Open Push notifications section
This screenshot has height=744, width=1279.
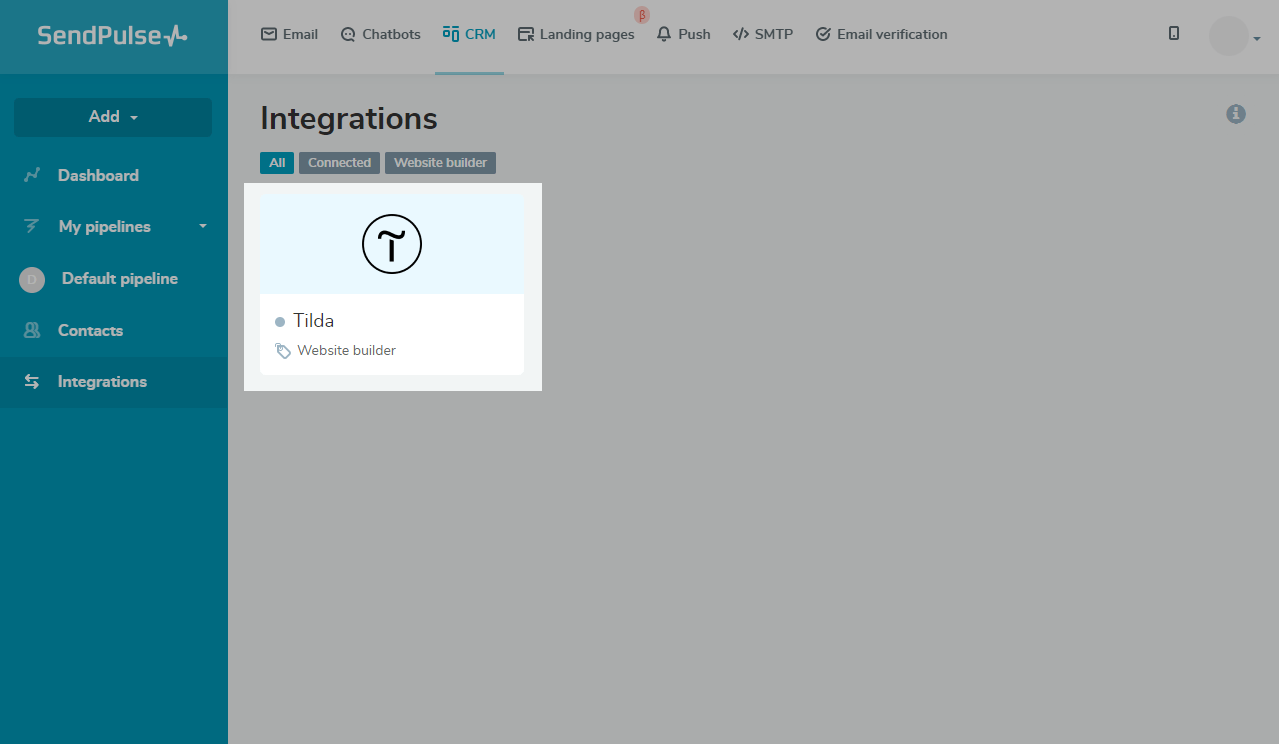click(x=684, y=34)
